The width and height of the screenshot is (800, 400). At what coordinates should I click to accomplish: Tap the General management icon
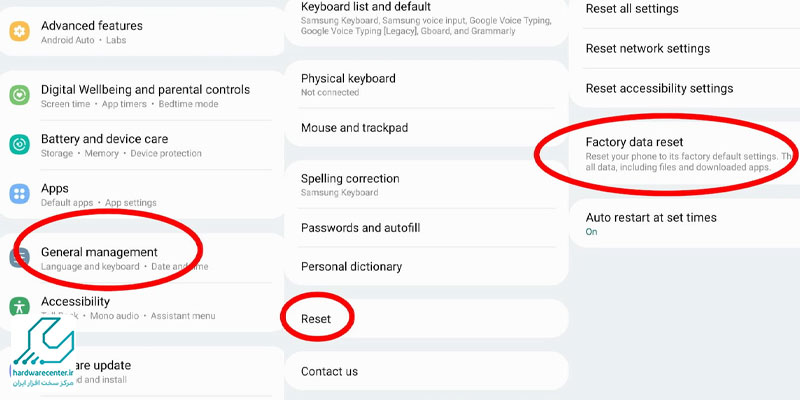tap(20, 258)
